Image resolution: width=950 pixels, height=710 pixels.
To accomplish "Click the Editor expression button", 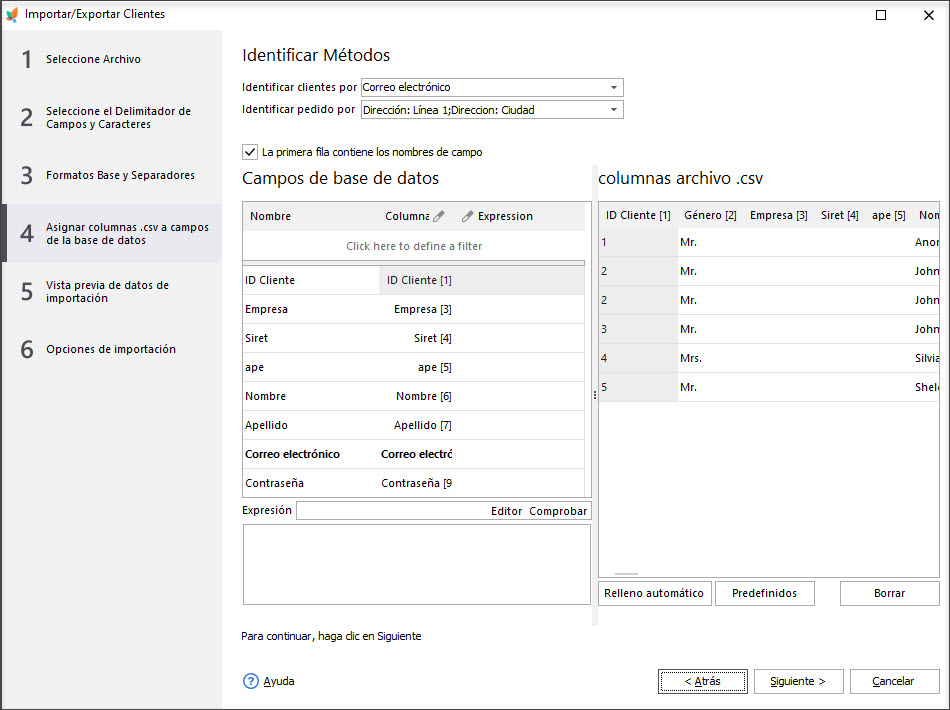I will point(507,511).
